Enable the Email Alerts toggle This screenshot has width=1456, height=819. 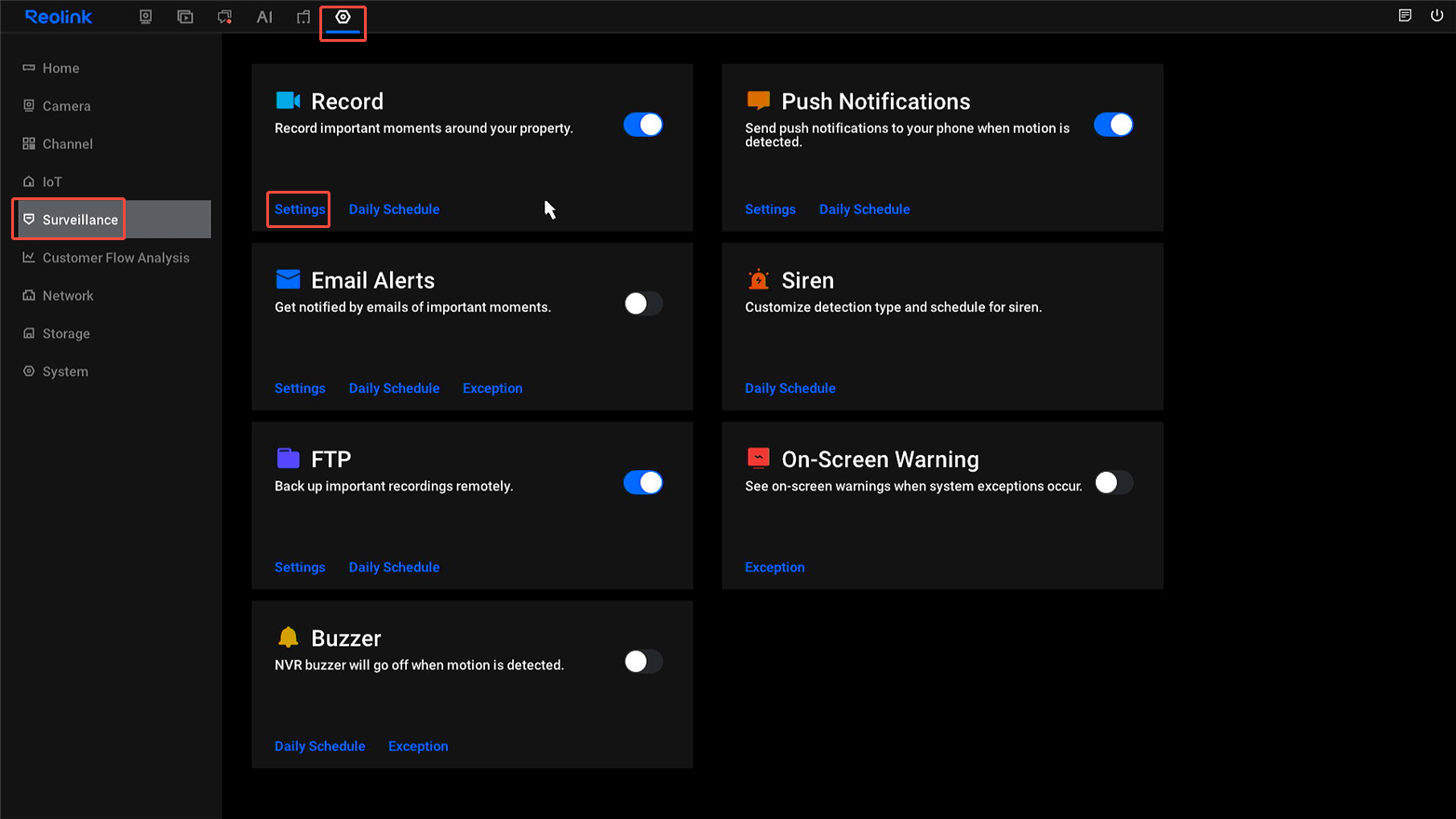point(642,303)
